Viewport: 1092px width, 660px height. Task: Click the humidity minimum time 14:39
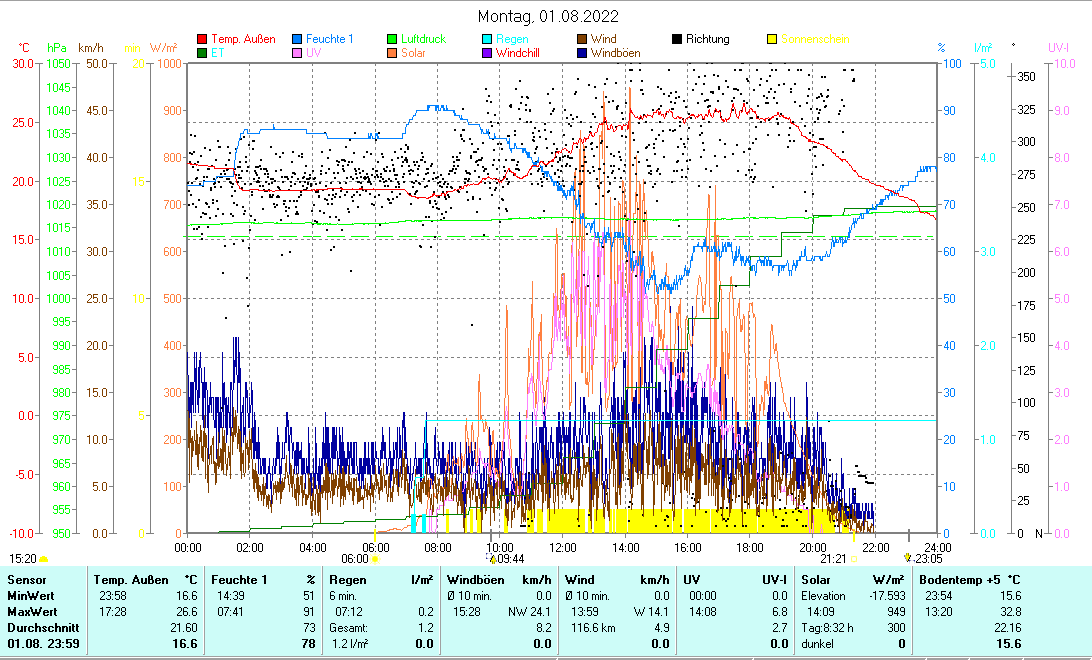231,596
